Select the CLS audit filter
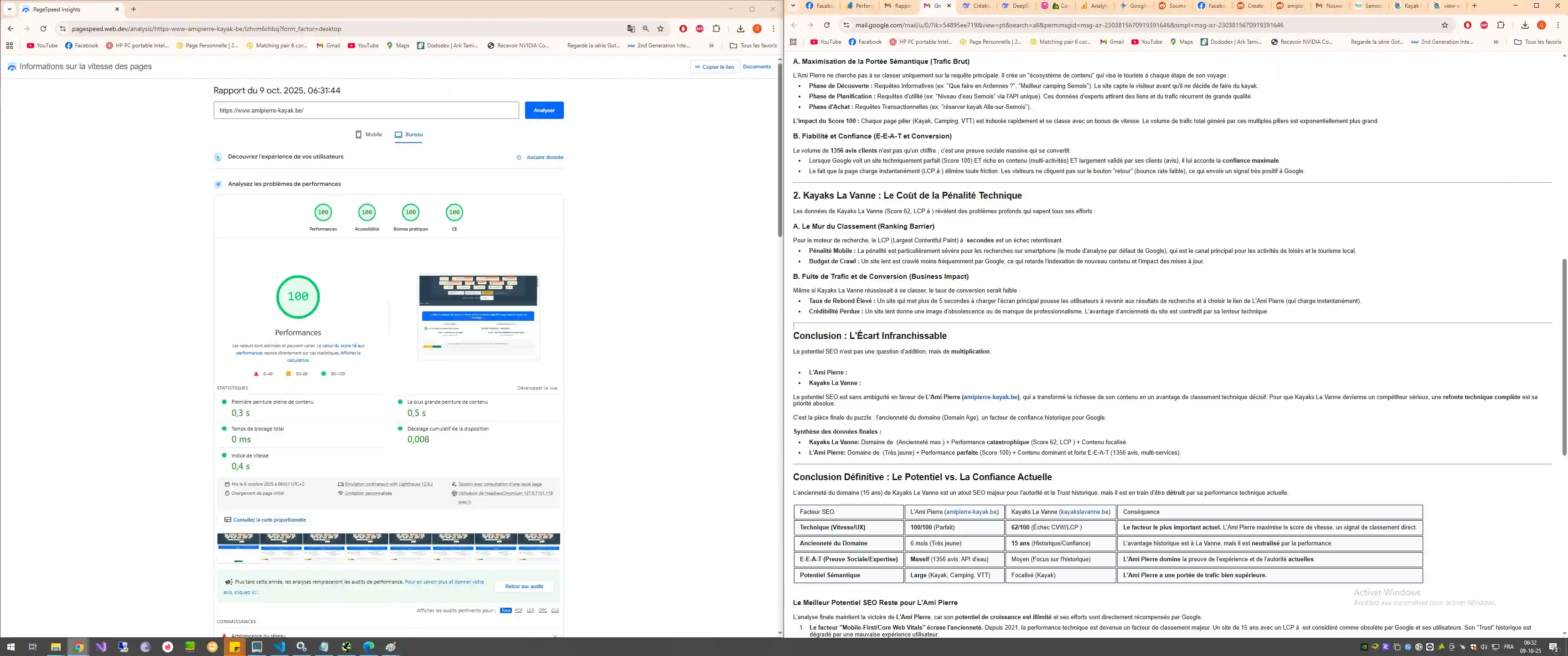This screenshot has width=1568, height=656. 555,610
